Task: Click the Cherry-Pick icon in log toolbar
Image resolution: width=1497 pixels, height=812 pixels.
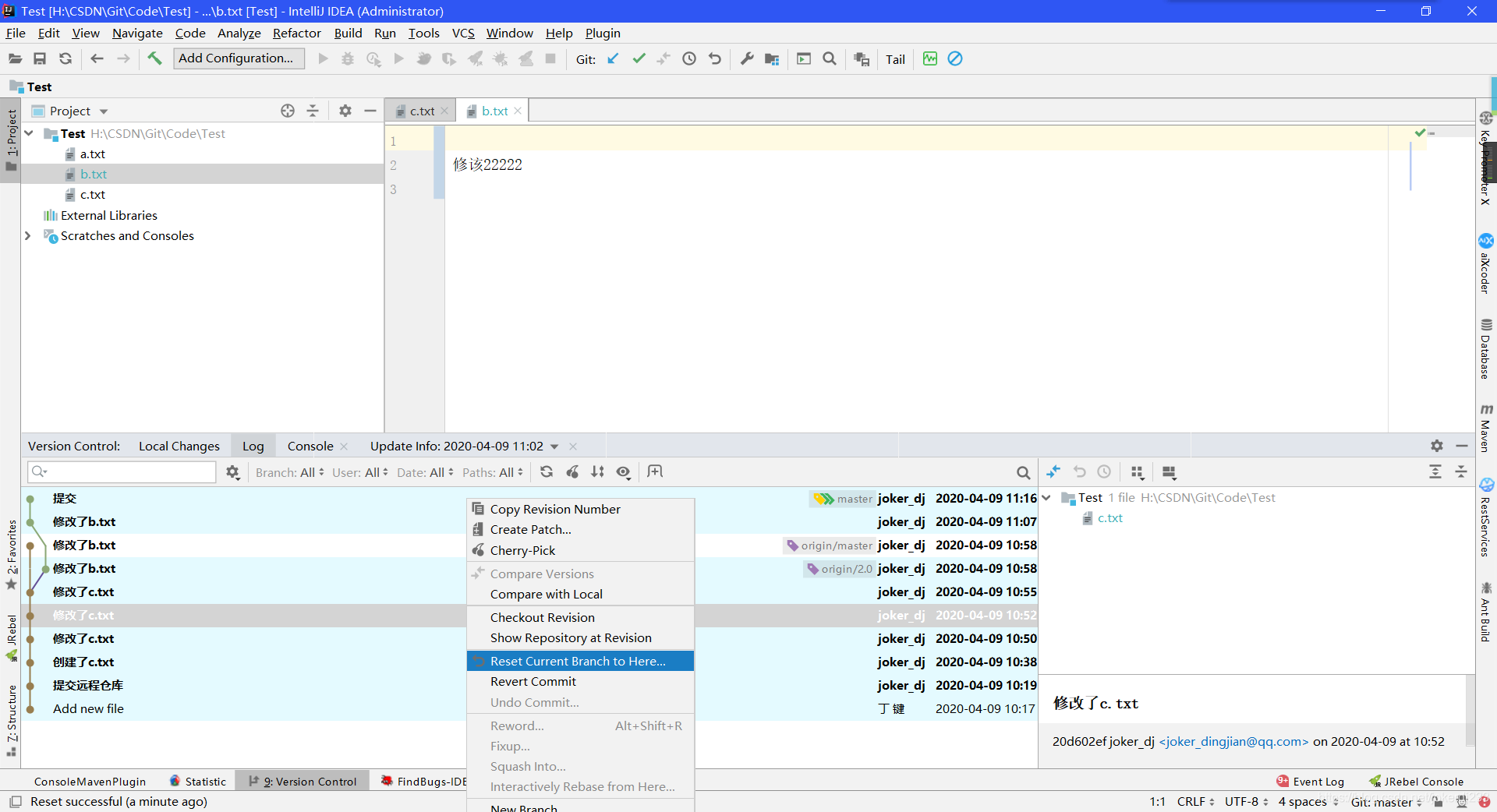Action: (572, 471)
